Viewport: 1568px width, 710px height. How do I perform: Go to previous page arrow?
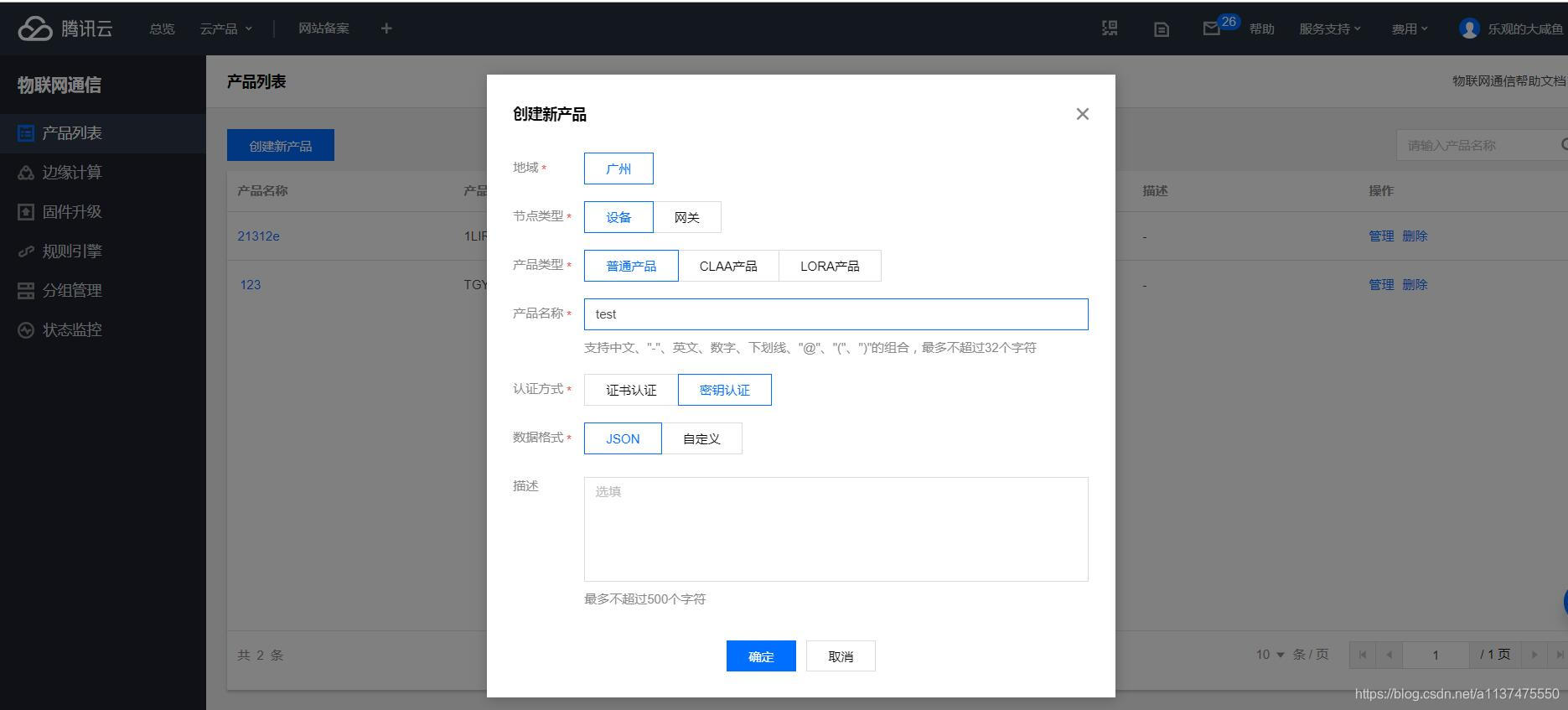pos(1389,655)
